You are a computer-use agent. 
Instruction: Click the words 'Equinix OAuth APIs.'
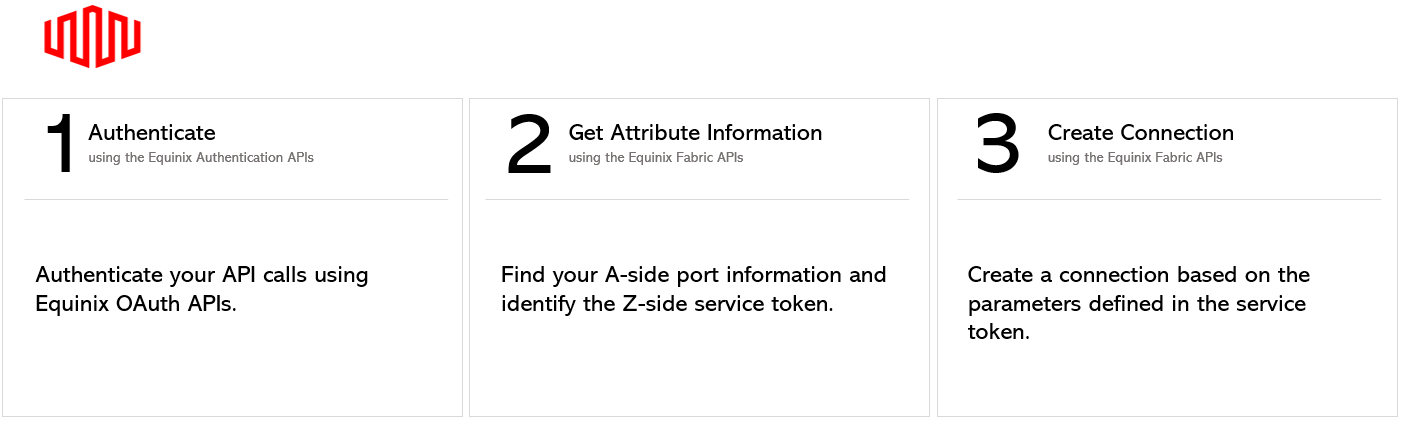click(136, 303)
